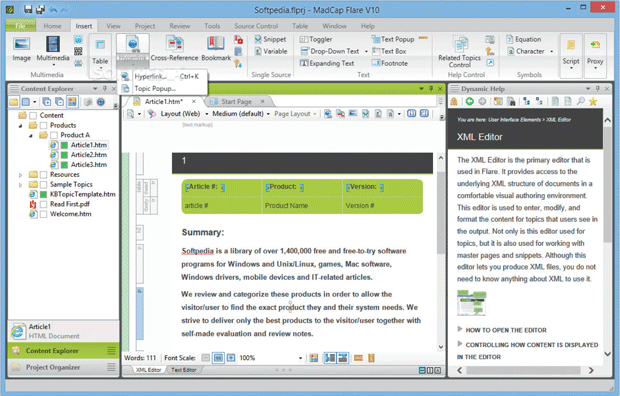Viewport: 620px width, 396px height.
Task: Click the Internet Explorer icon beside Article1 preview
Action: (x=18, y=331)
